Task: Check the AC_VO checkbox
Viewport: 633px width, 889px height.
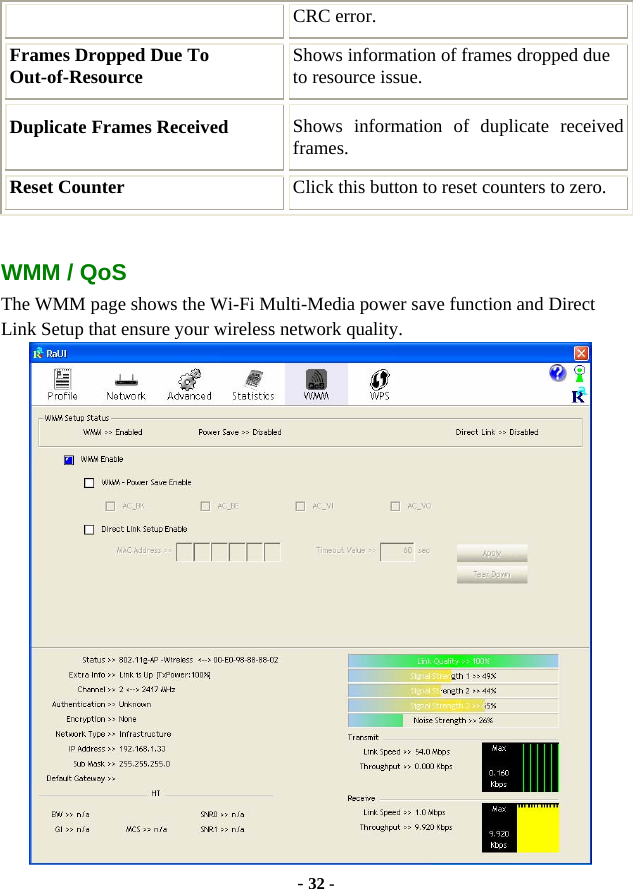Action: (x=395, y=506)
